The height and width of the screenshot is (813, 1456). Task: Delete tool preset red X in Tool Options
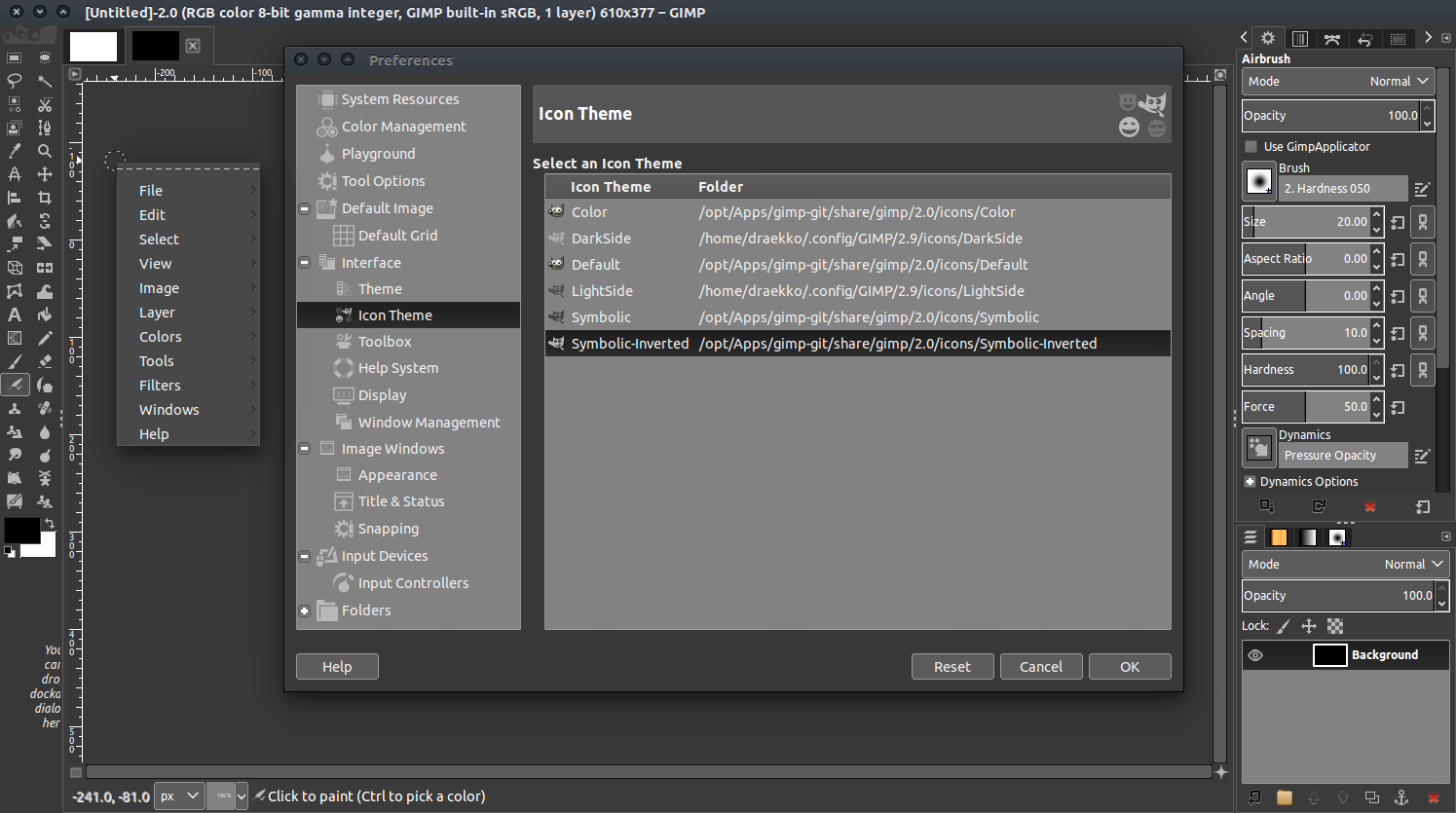pos(1370,506)
